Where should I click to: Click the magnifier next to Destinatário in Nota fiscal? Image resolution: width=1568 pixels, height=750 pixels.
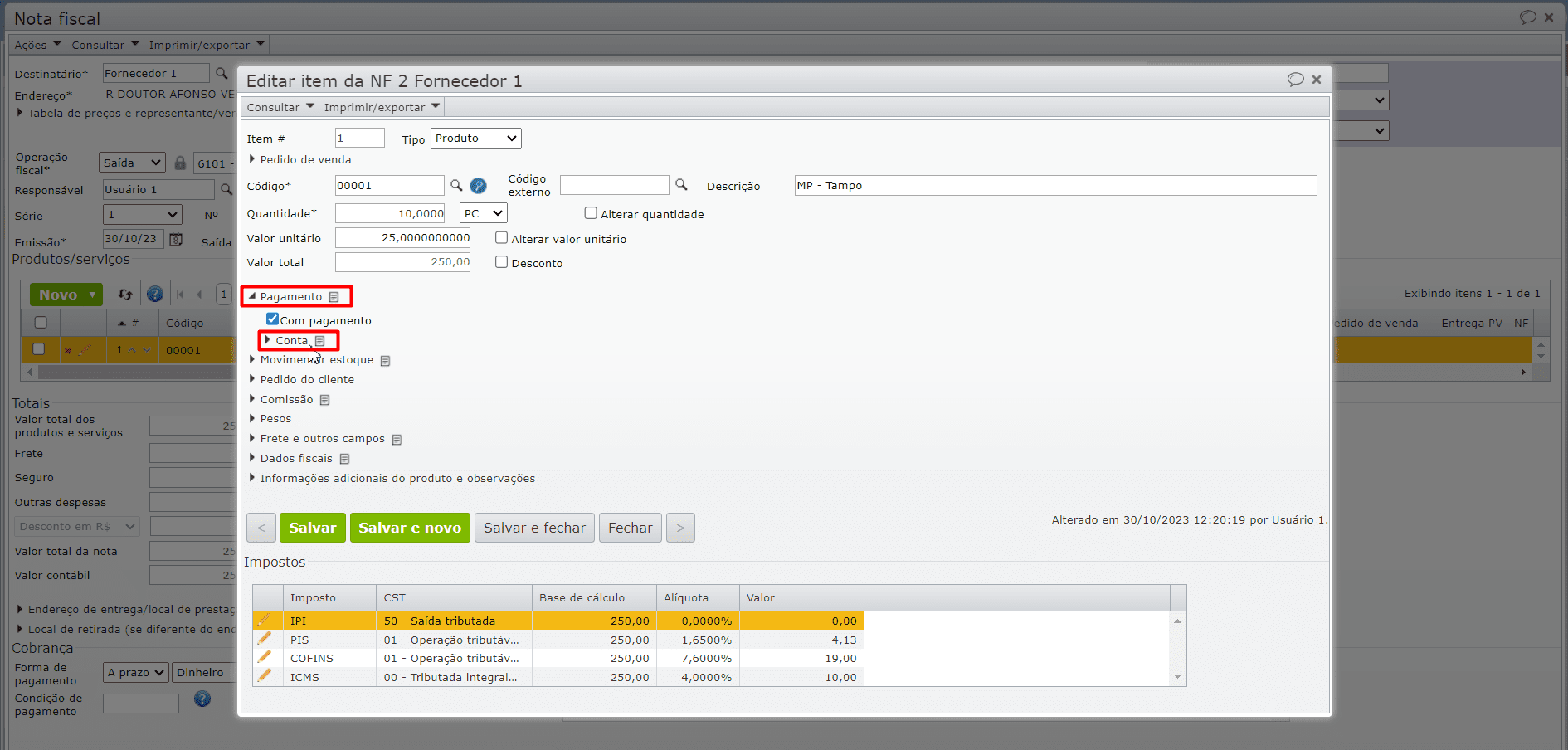tap(222, 73)
